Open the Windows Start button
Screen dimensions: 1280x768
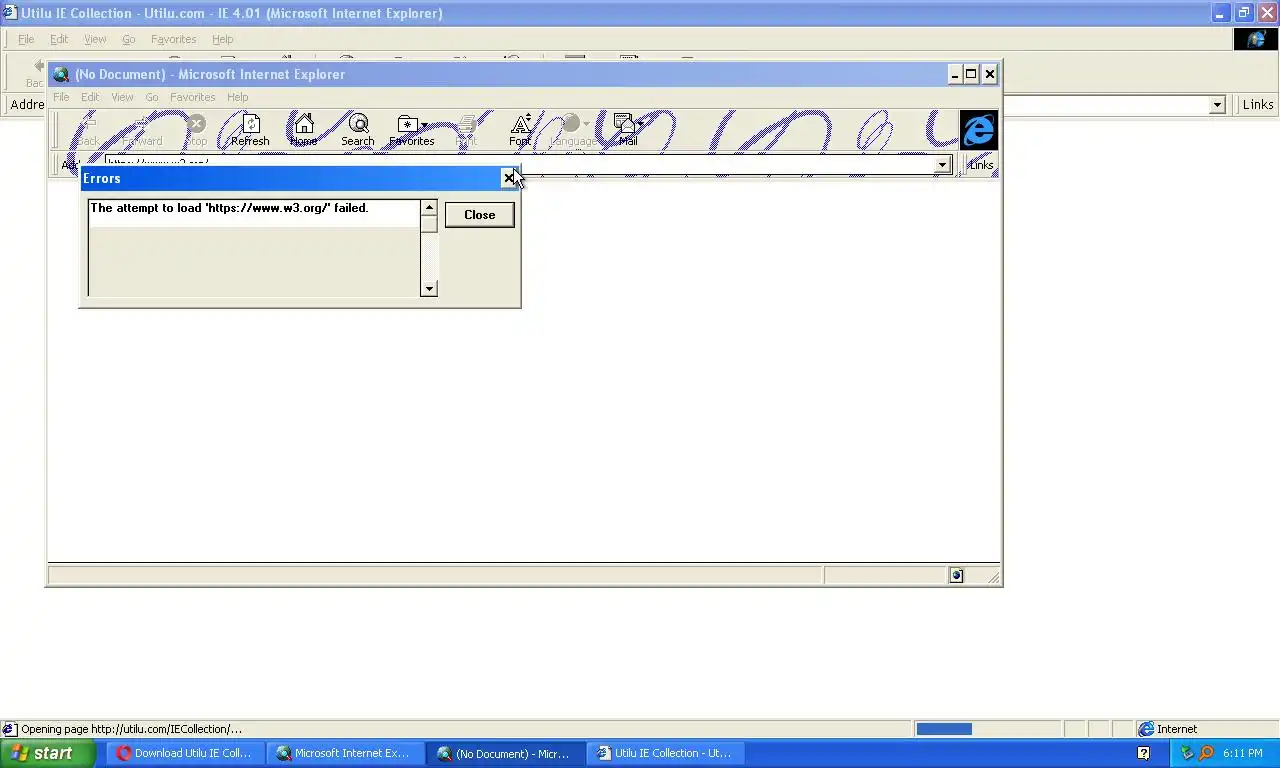pyautogui.click(x=47, y=753)
